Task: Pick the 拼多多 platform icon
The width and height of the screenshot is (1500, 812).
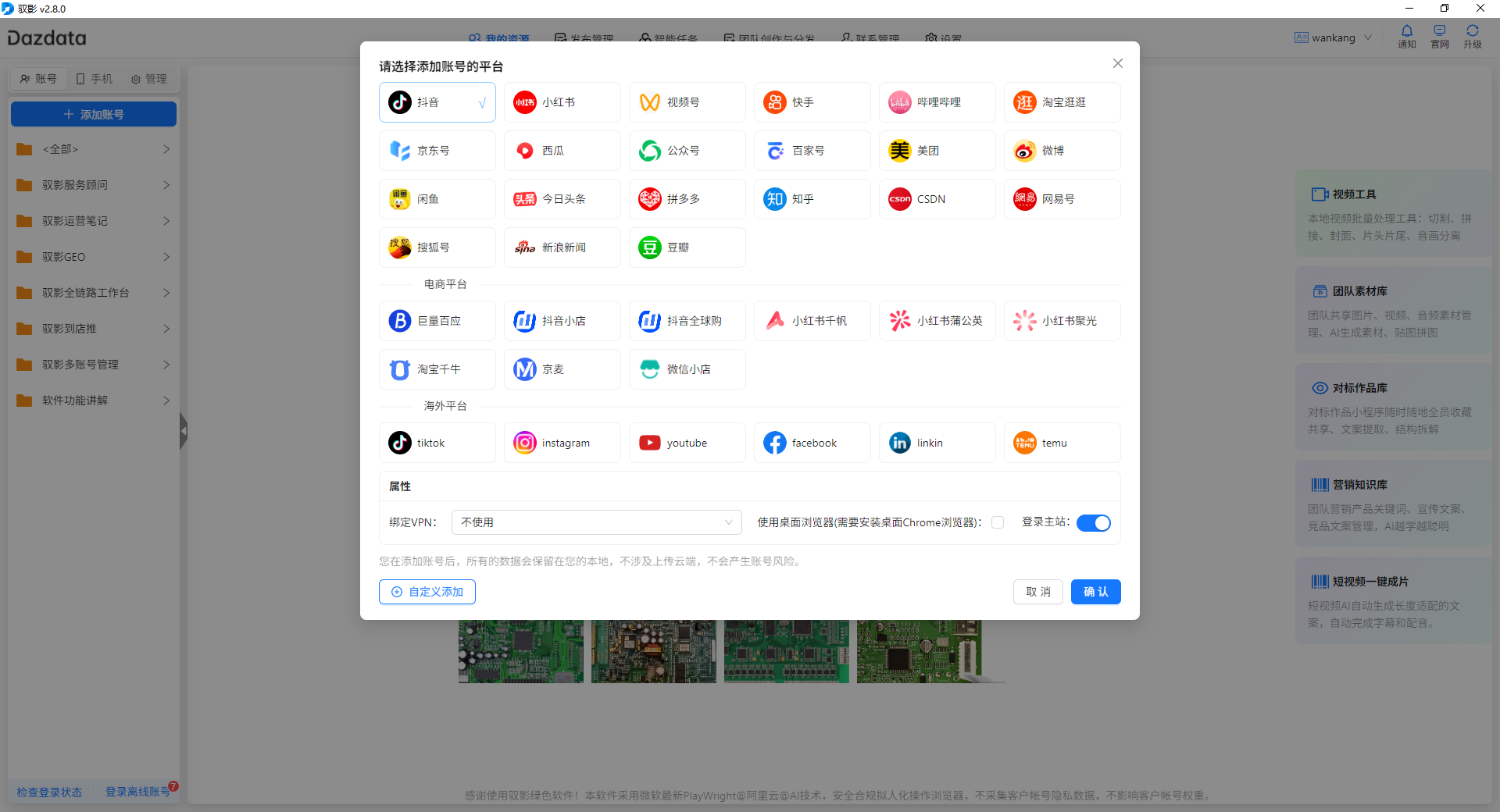Action: (x=650, y=199)
